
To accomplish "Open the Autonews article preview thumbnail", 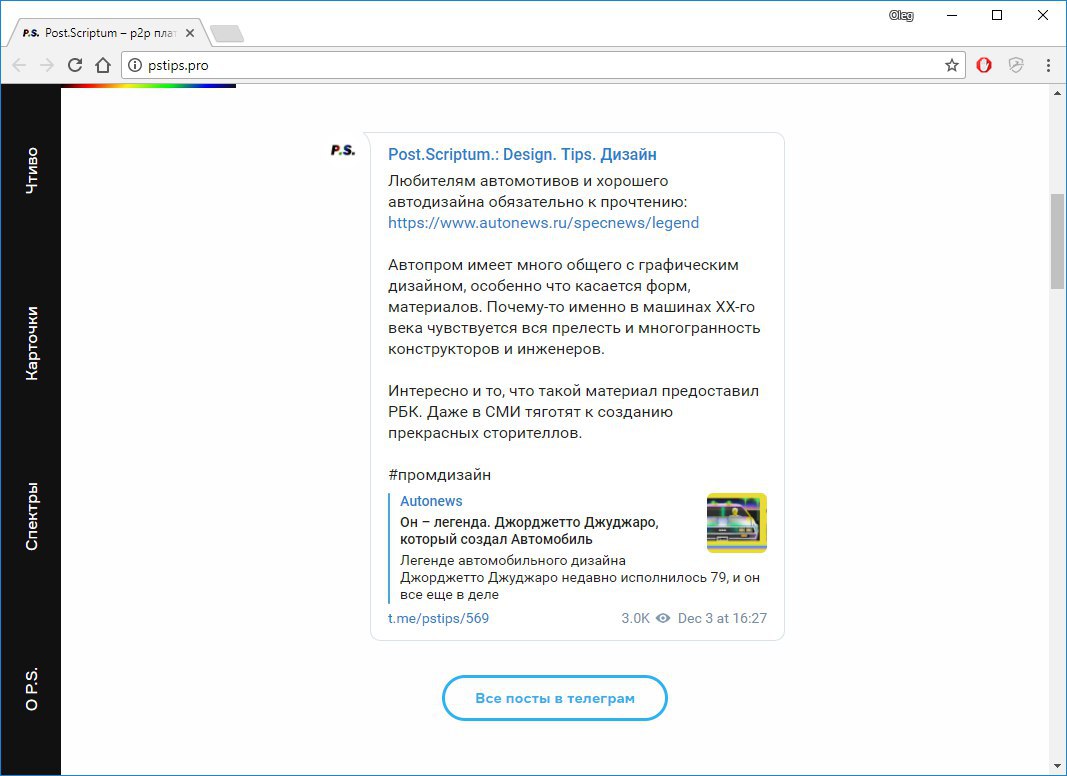I will click(x=737, y=523).
